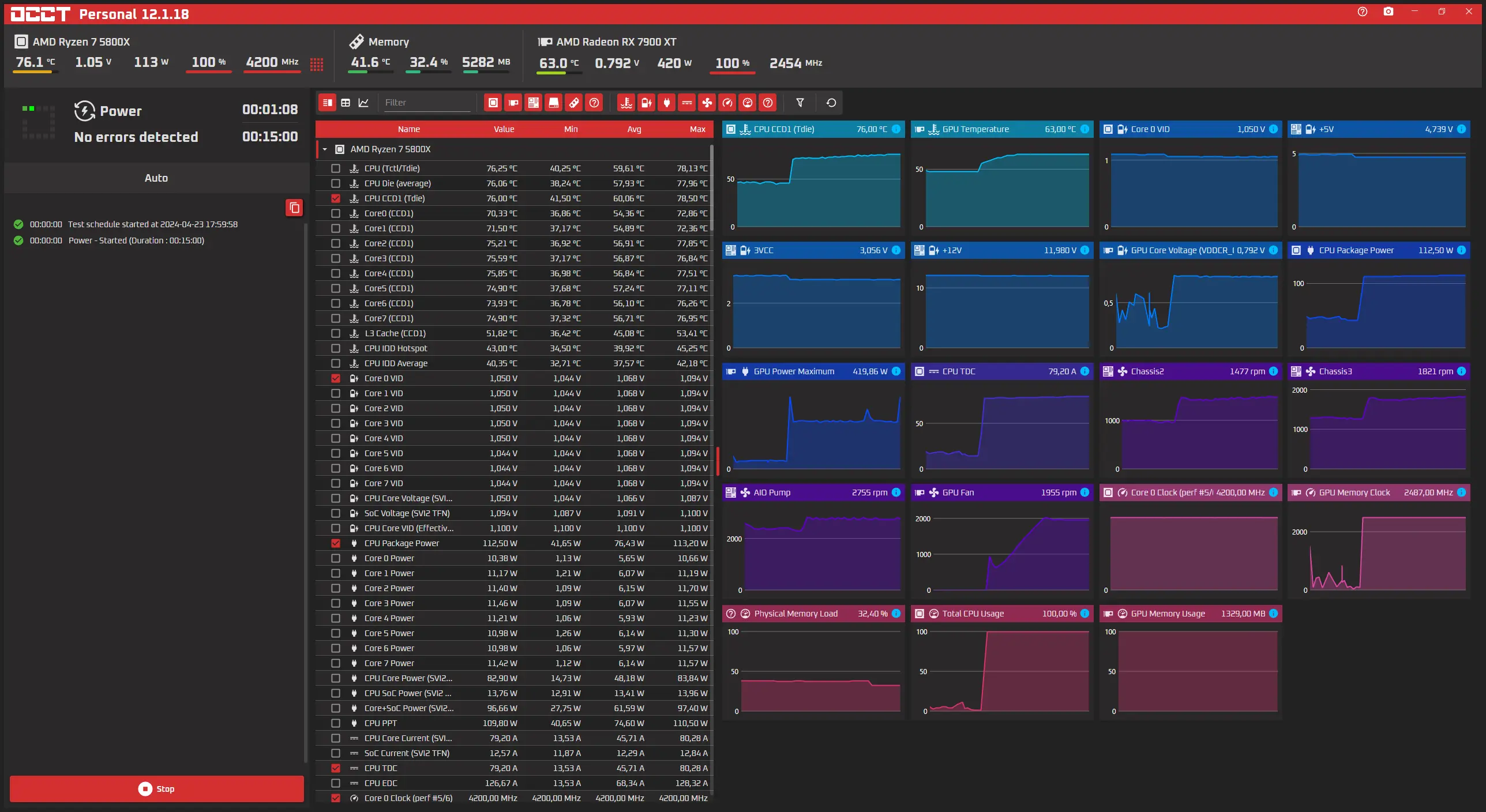Sort the table by Name column

[409, 129]
